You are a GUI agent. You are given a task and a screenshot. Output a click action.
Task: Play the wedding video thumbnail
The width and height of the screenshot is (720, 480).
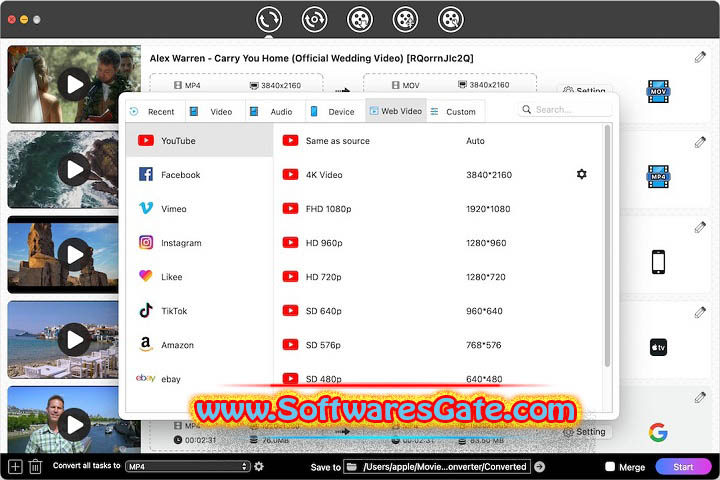[74, 84]
